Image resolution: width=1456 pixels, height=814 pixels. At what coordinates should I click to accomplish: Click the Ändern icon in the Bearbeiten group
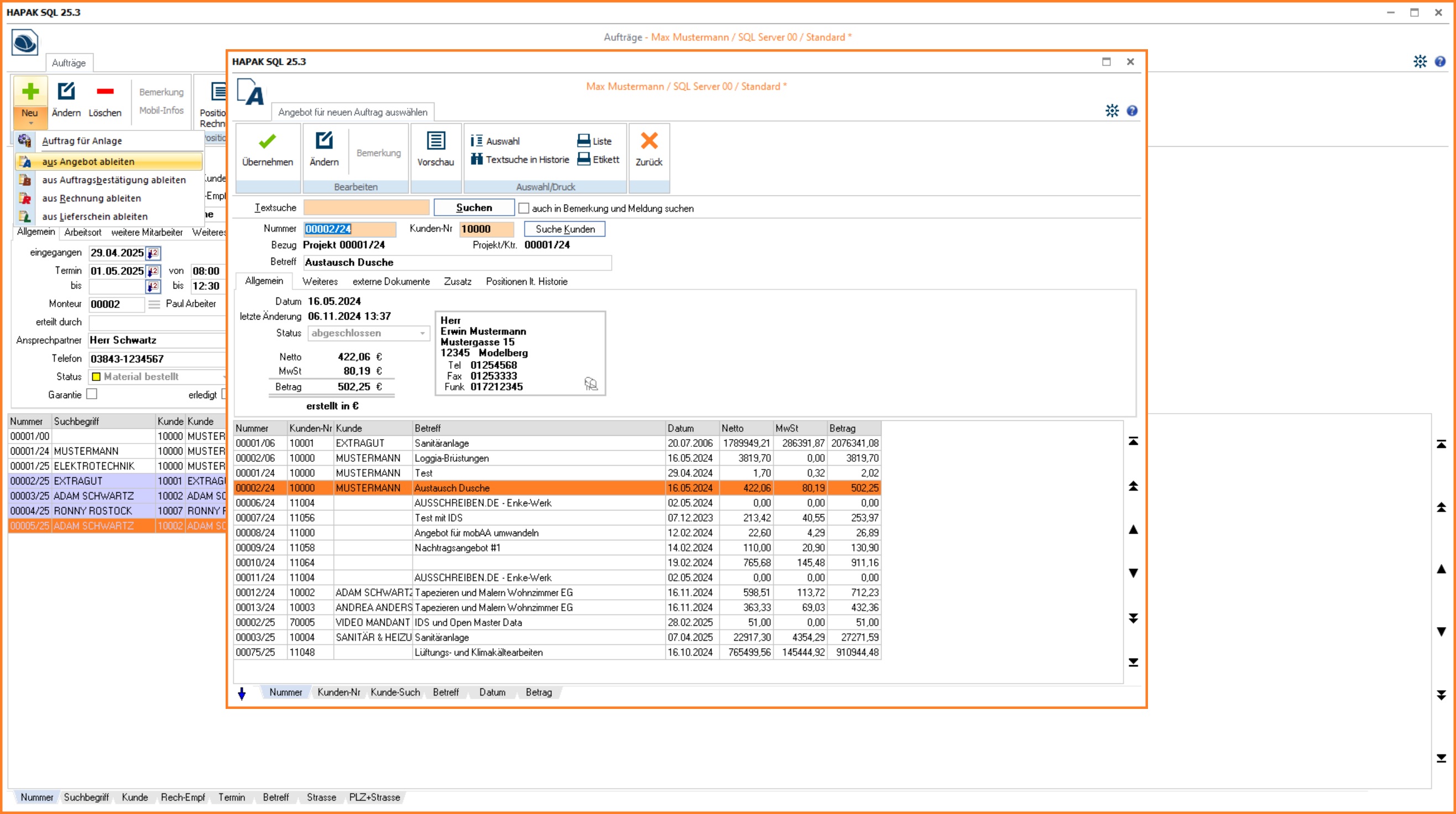[x=324, y=142]
